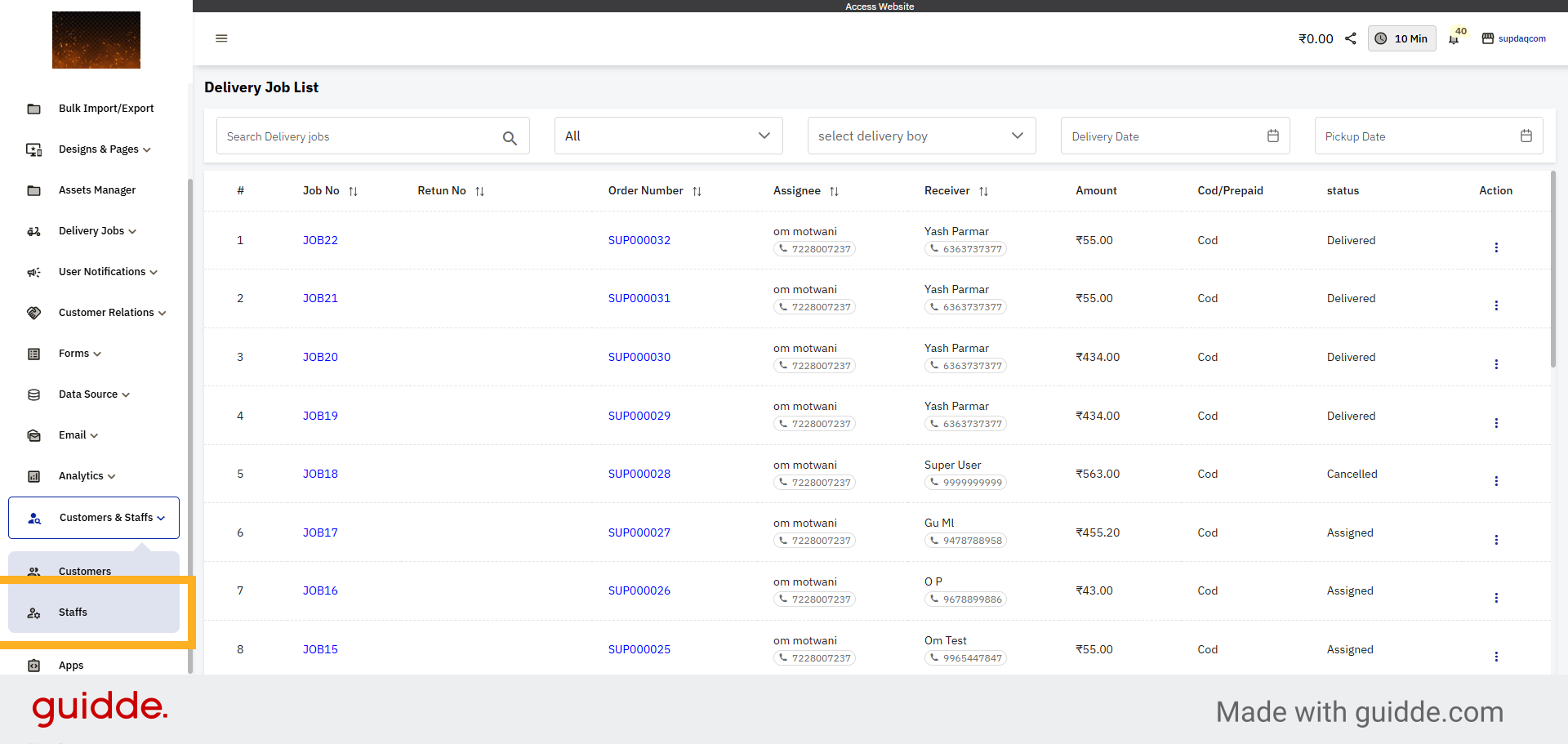
Task: Click the Designs & Pages monitor icon
Action: coord(33,149)
